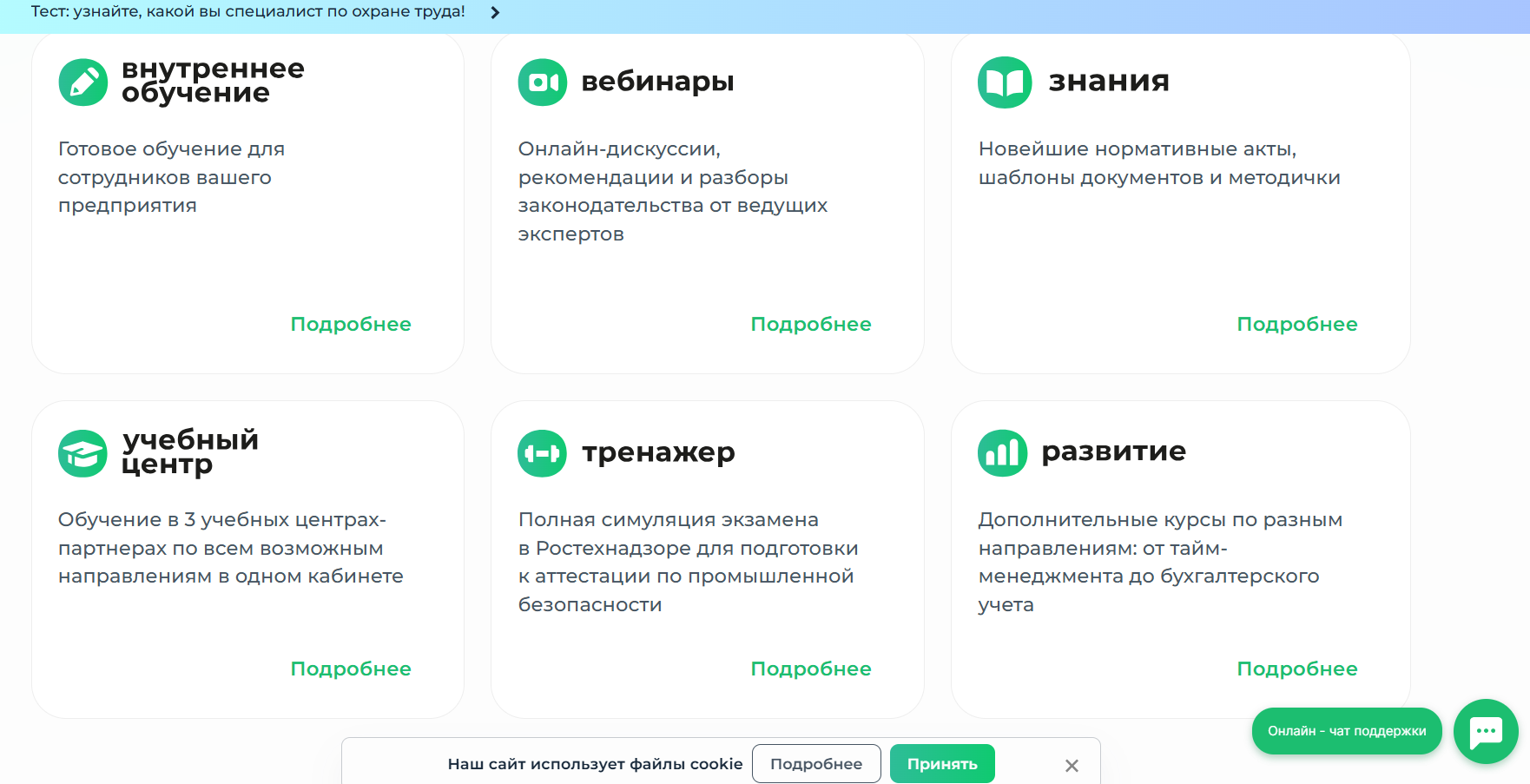The image size is (1530, 784).
Task: Open Подробнее for вебинары card
Action: 811,324
